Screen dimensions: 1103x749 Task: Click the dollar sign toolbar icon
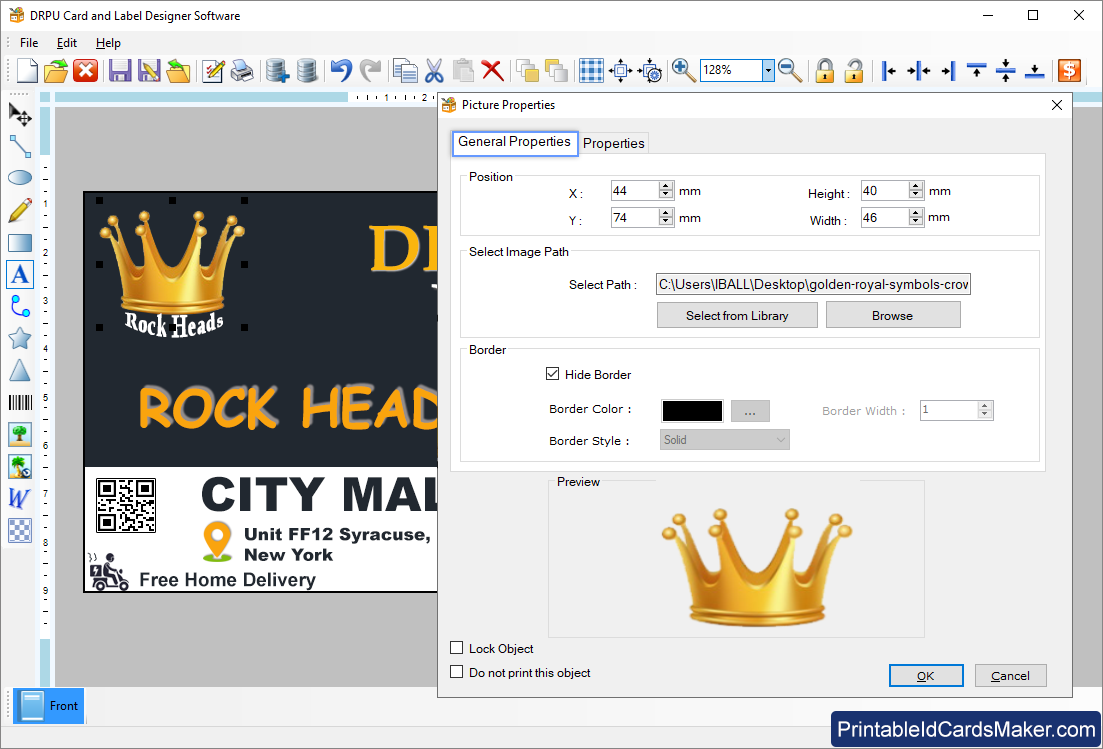coord(1069,70)
